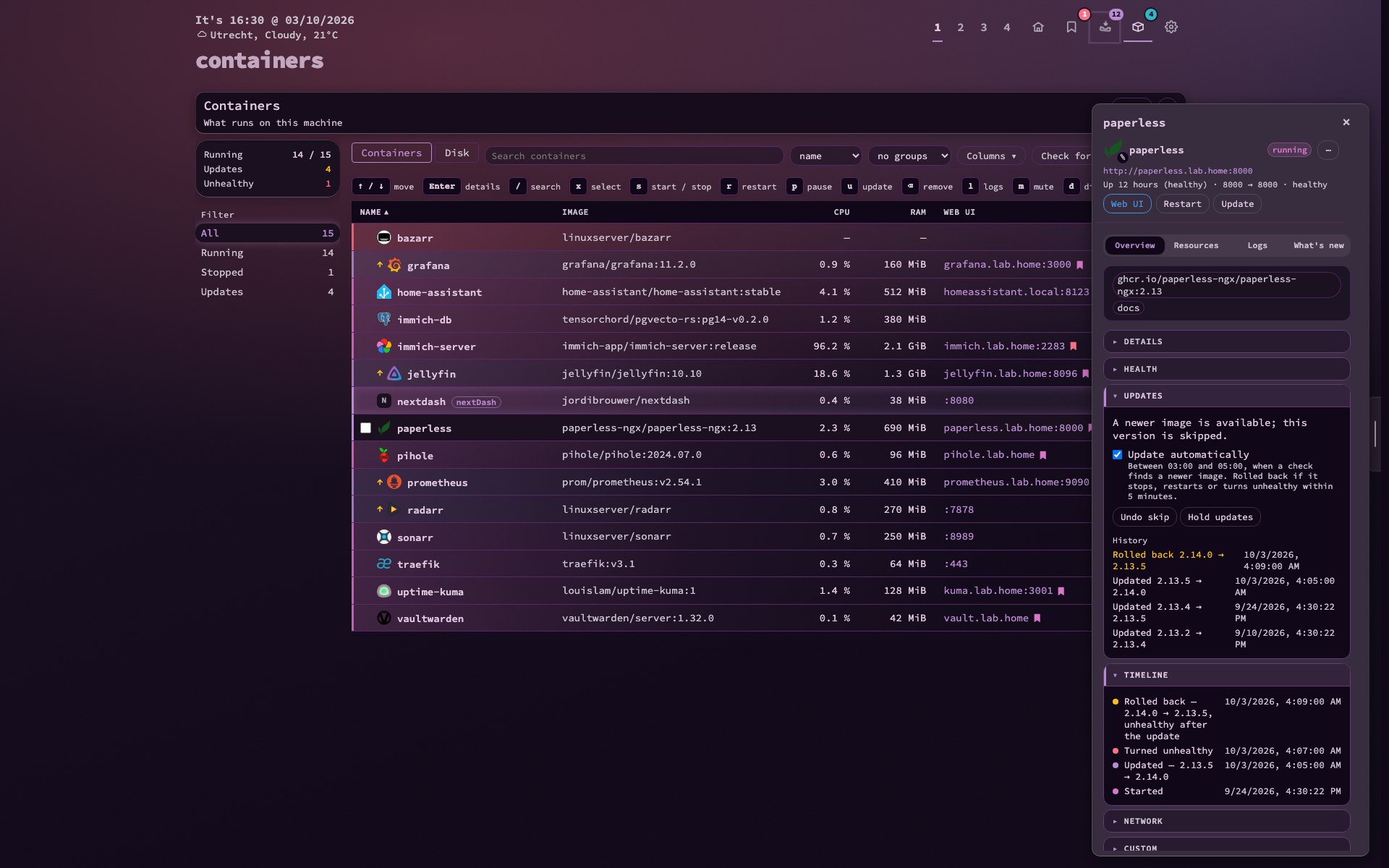The width and height of the screenshot is (1389, 868).
Task: Click the immich-db postgres elephant icon
Action: 384,319
